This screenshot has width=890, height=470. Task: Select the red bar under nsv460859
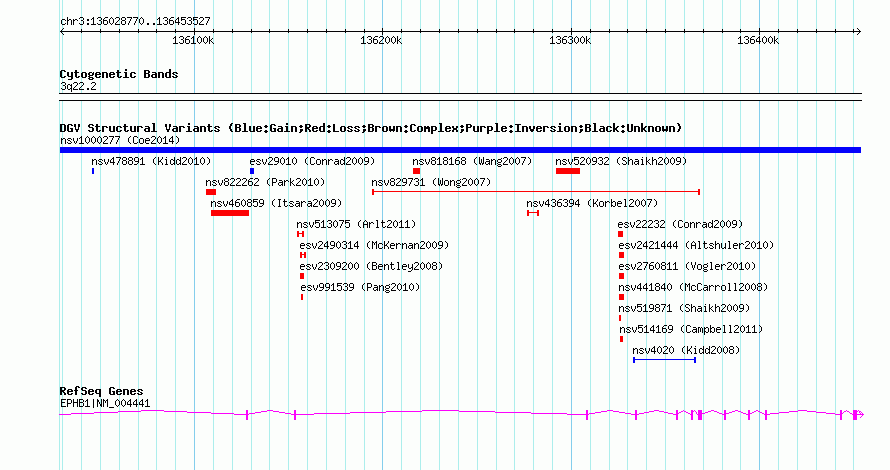click(230, 213)
